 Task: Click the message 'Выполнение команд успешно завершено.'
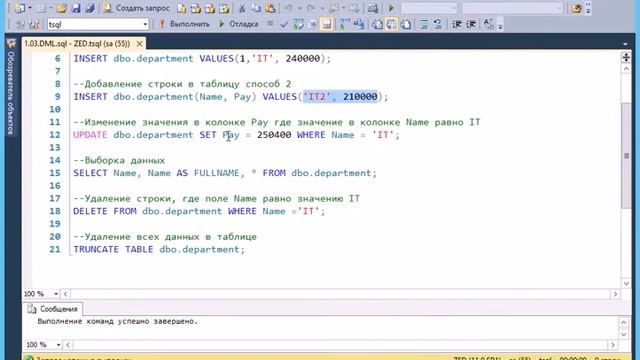[118, 321]
